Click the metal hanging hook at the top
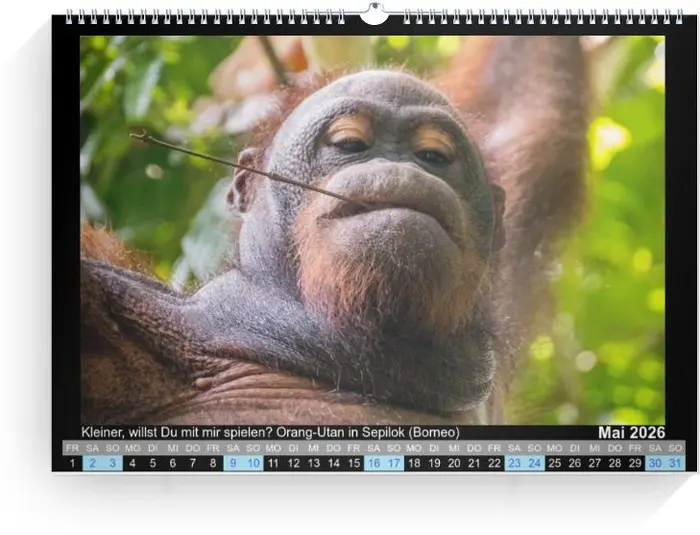Viewport: 700px width, 535px height. tap(373, 13)
